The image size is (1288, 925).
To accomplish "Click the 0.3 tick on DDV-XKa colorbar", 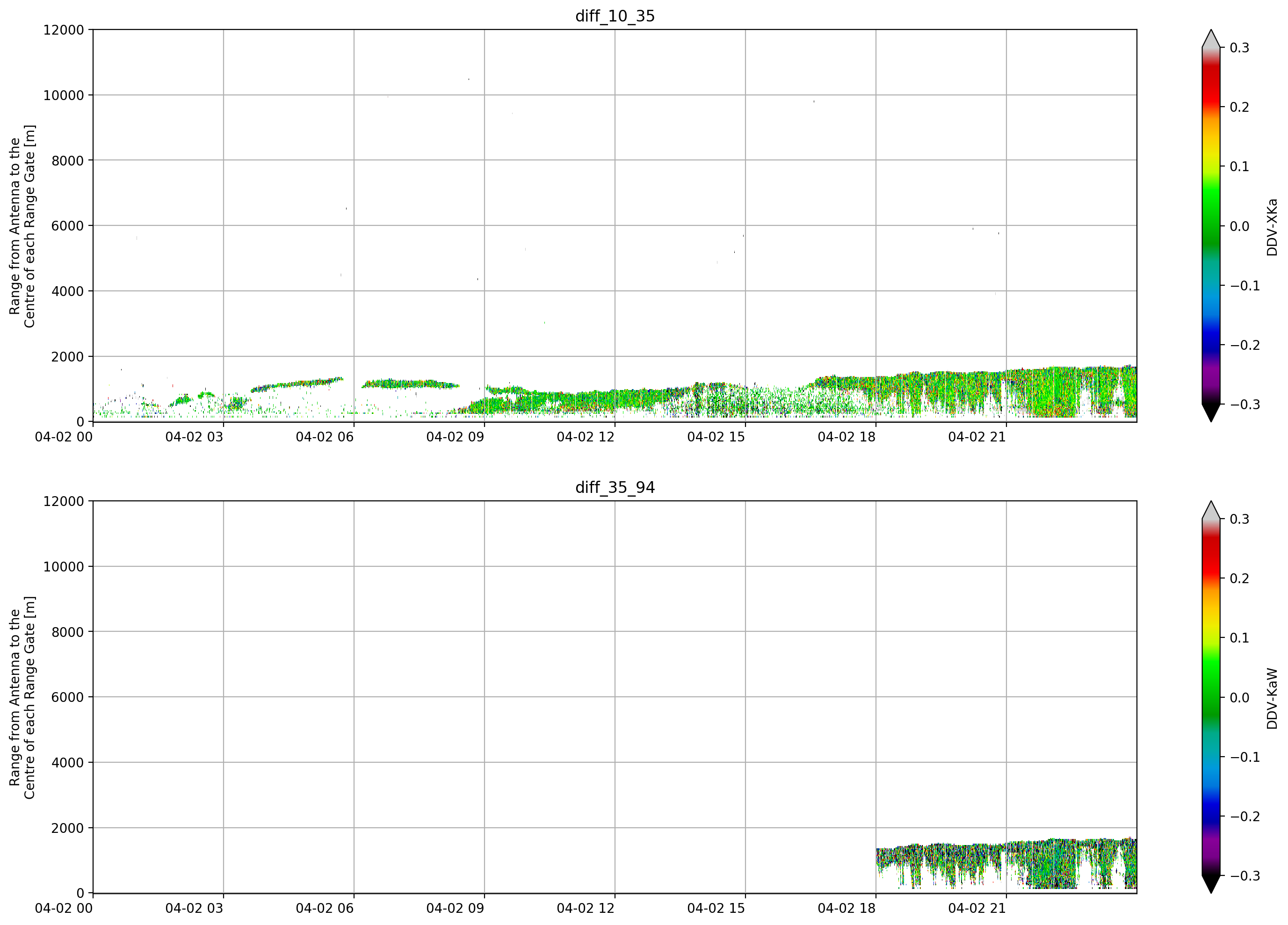I will click(x=1240, y=48).
